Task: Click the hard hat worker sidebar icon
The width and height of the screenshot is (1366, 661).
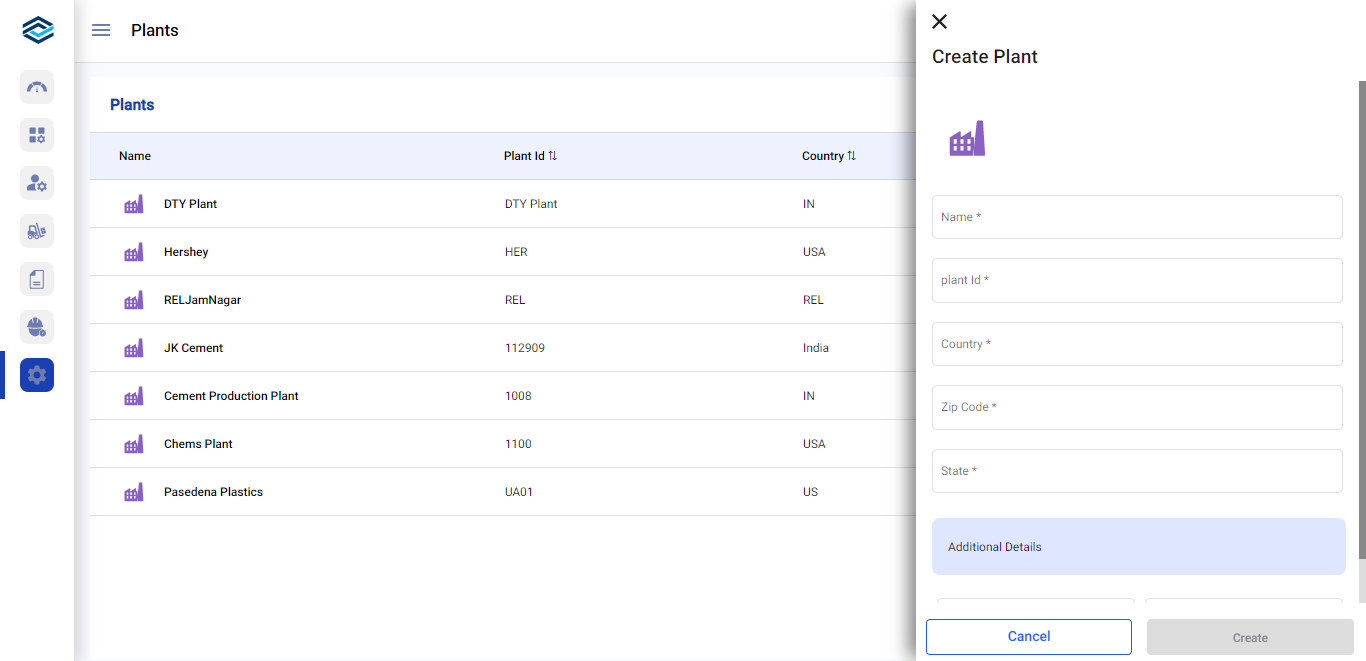Action: point(37,327)
